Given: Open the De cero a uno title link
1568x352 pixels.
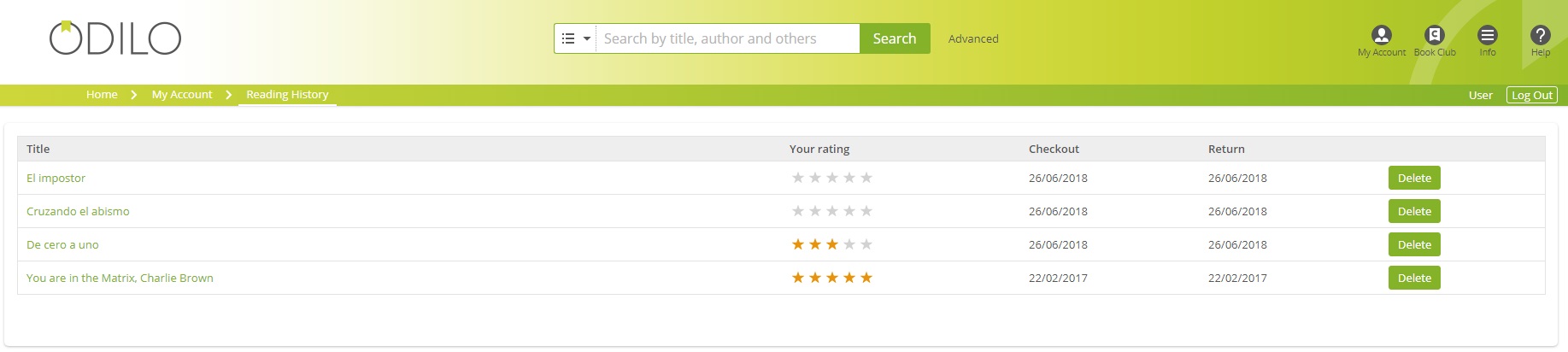Looking at the screenshot, I should [x=62, y=244].
